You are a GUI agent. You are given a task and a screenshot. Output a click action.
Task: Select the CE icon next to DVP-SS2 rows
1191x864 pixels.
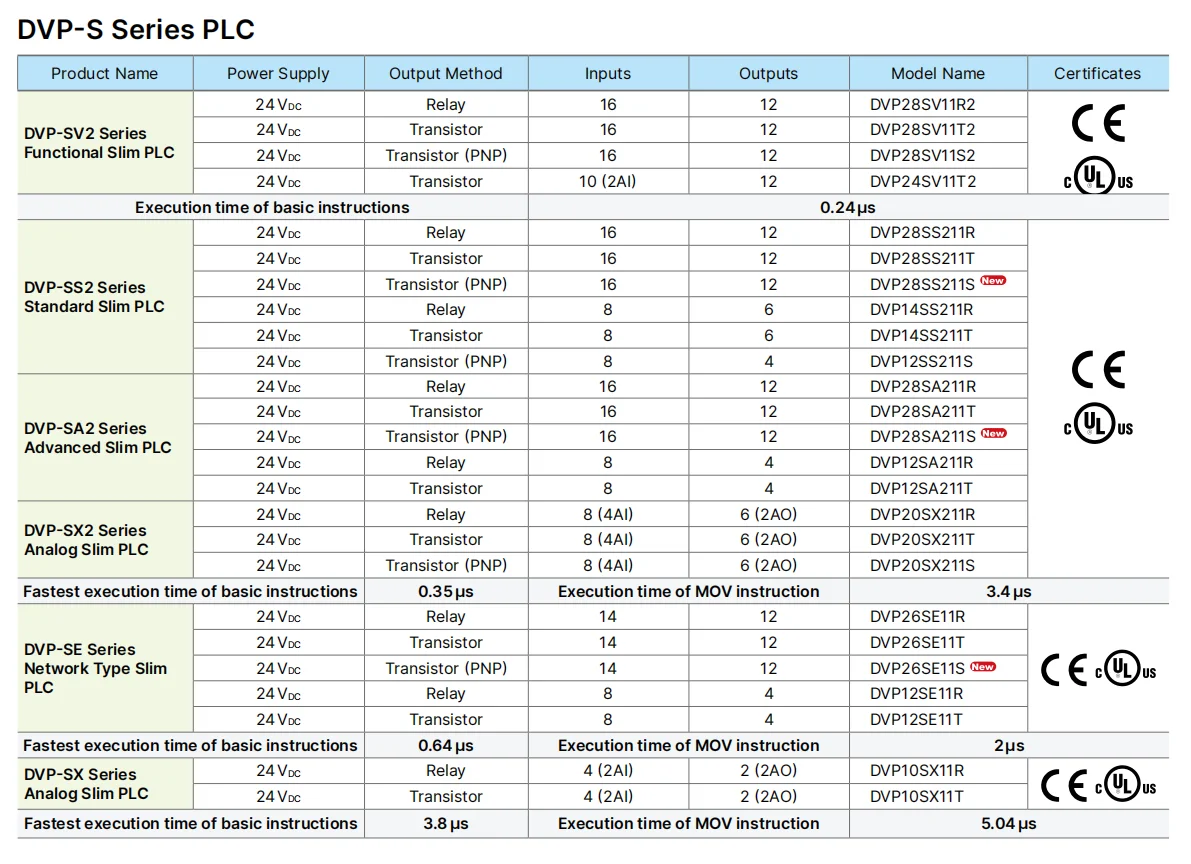[1097, 368]
